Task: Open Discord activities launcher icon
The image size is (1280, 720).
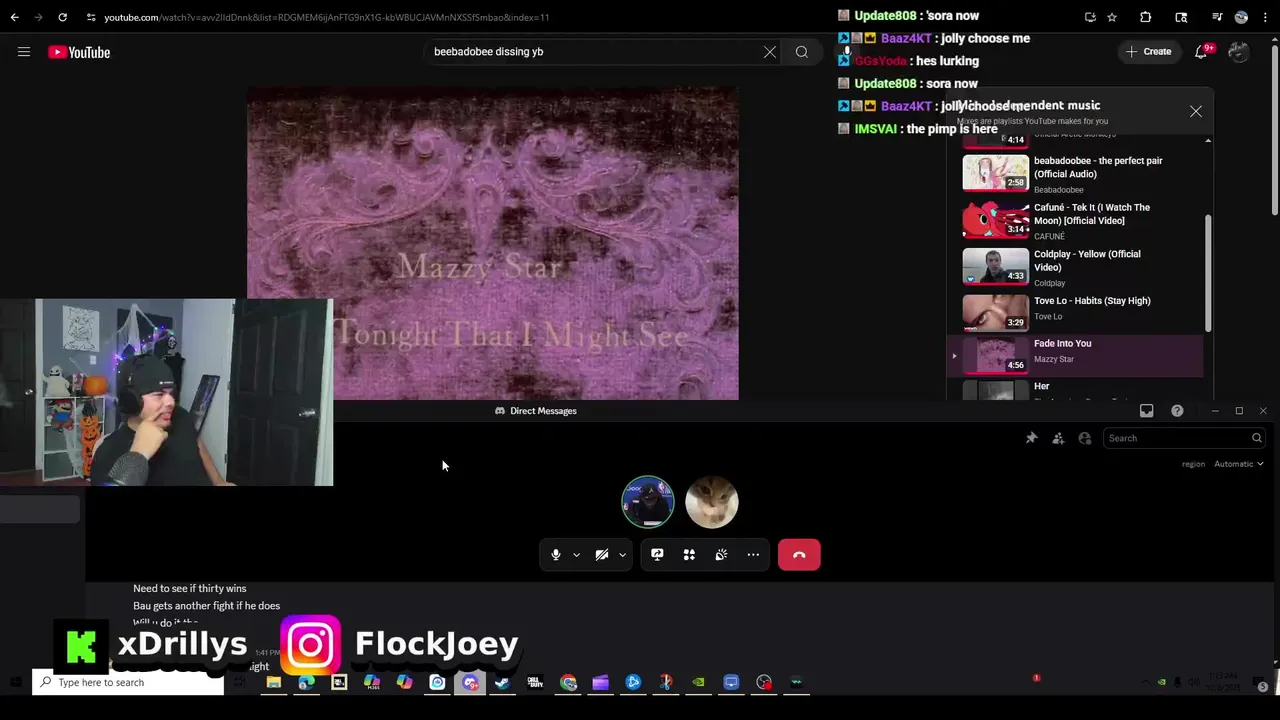Action: click(x=689, y=555)
